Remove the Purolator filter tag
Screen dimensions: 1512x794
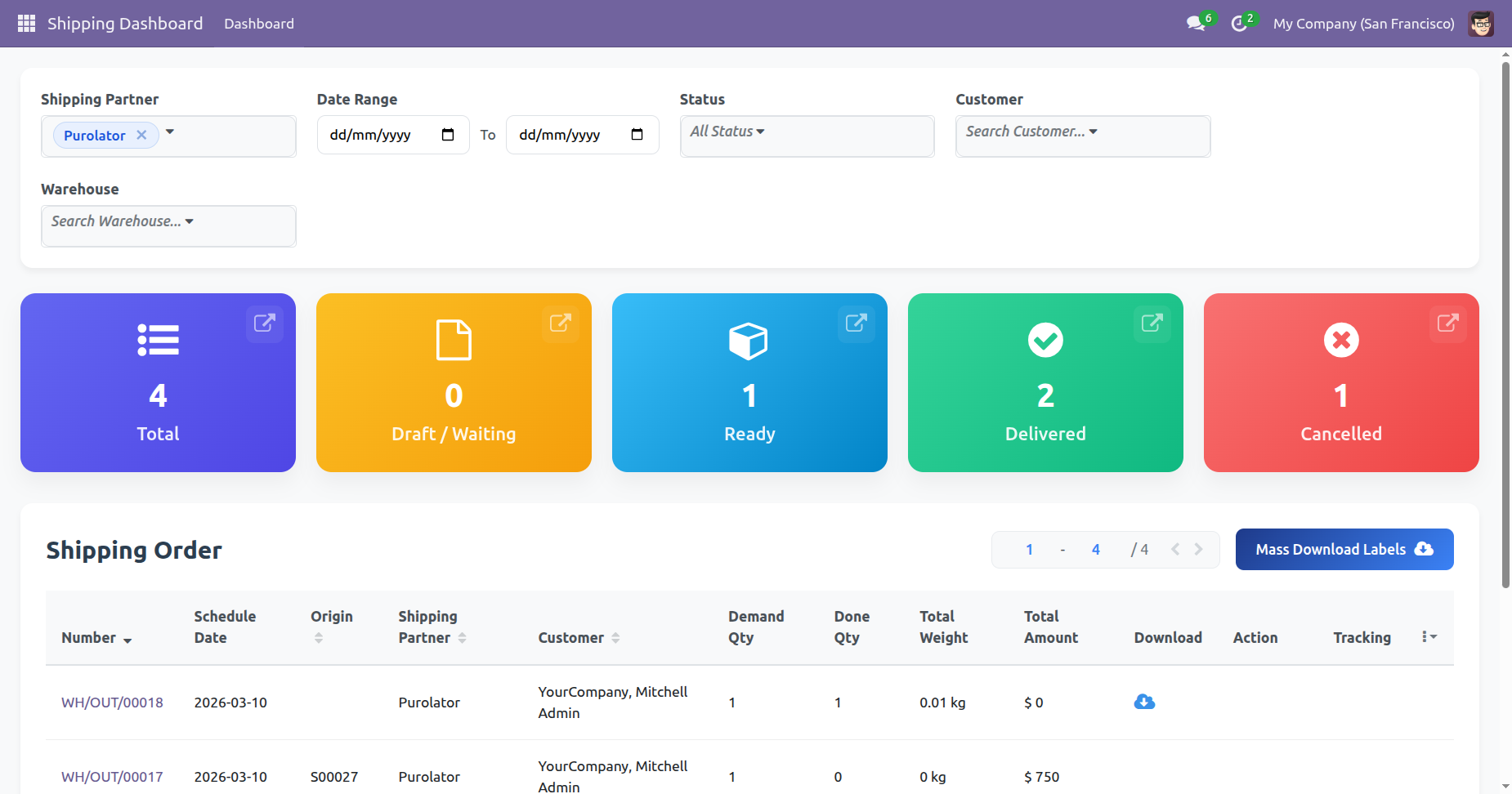tap(141, 135)
